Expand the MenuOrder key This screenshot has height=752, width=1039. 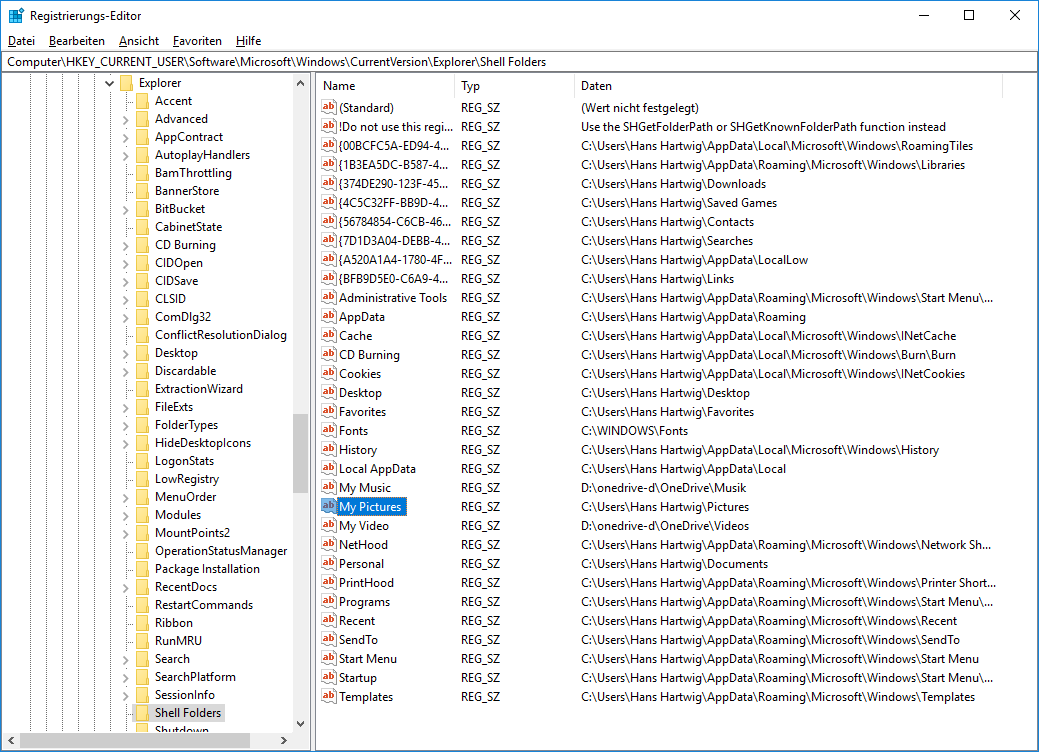point(126,497)
